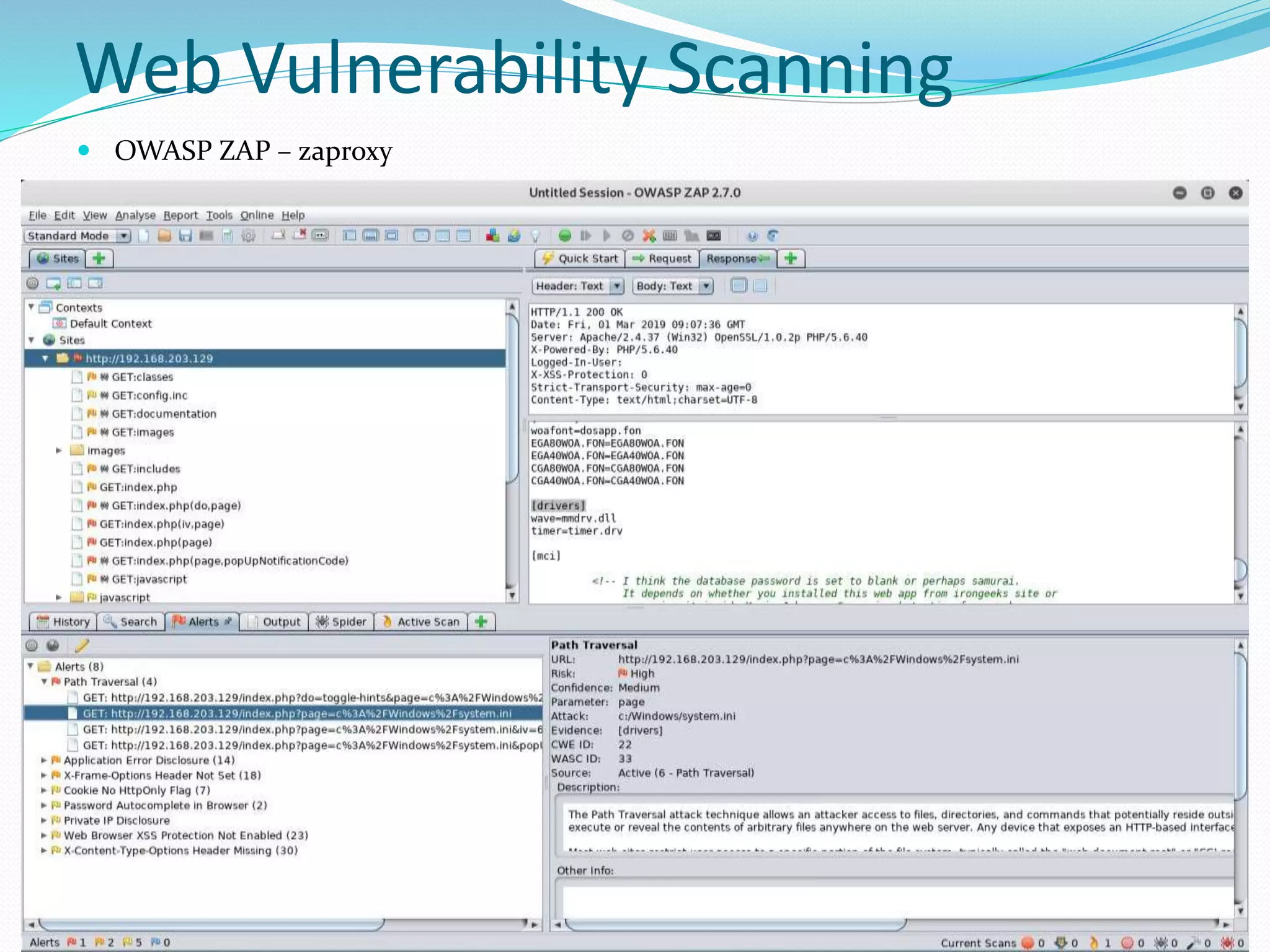This screenshot has height=952, width=1270.
Task: Switch to the Active Scan tab
Action: (x=421, y=622)
